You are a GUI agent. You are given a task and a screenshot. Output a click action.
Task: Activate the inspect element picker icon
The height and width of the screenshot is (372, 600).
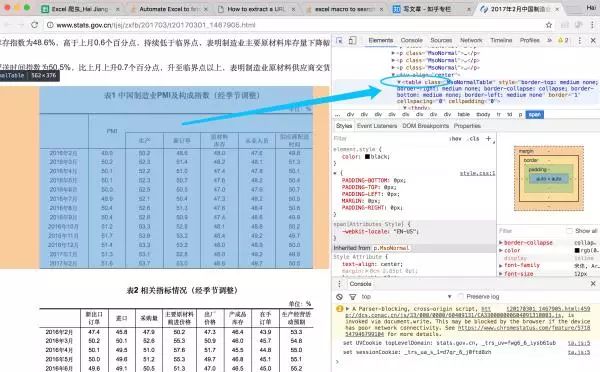point(339,40)
